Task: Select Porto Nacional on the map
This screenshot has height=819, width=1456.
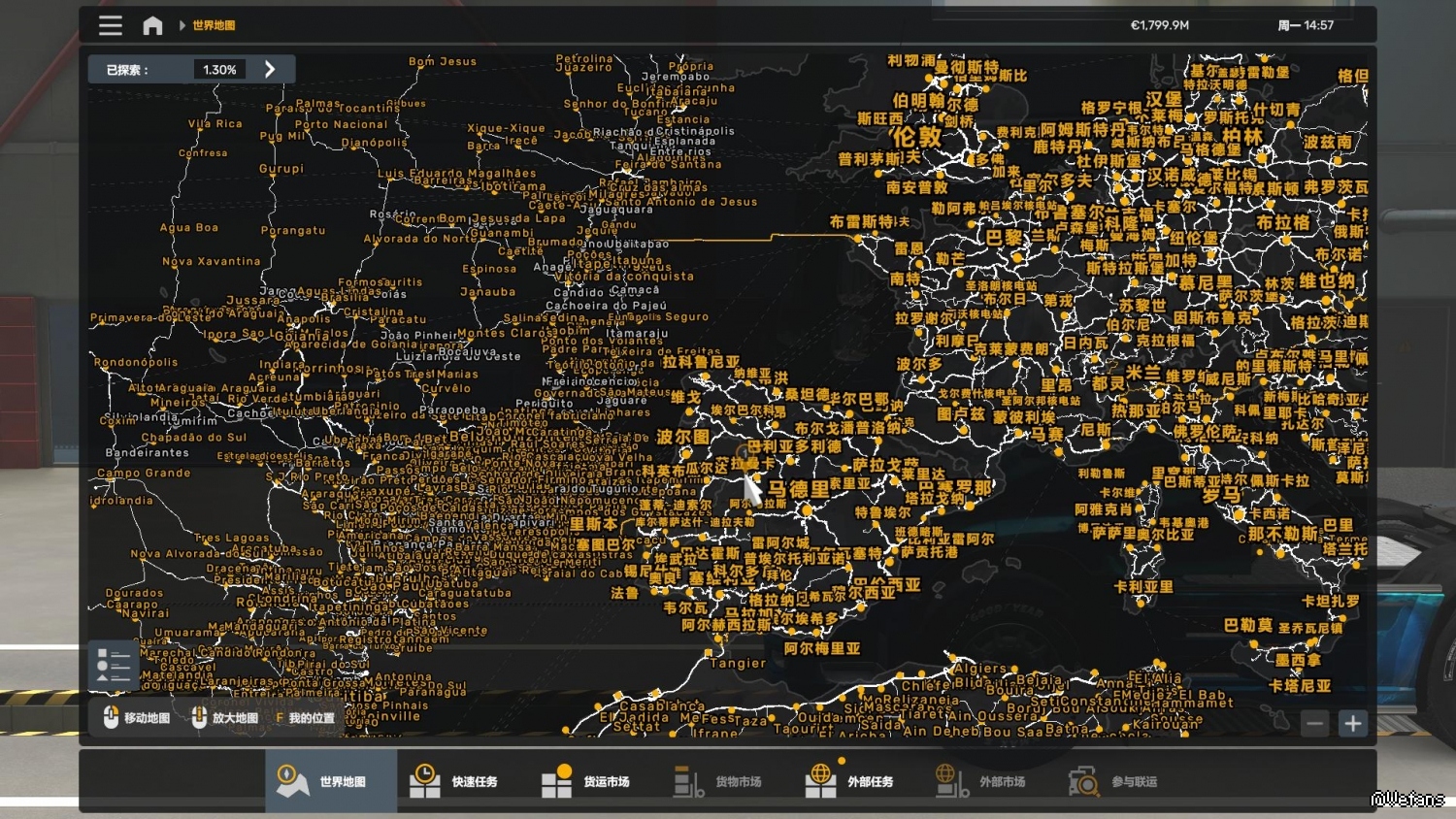Action: pos(341,125)
